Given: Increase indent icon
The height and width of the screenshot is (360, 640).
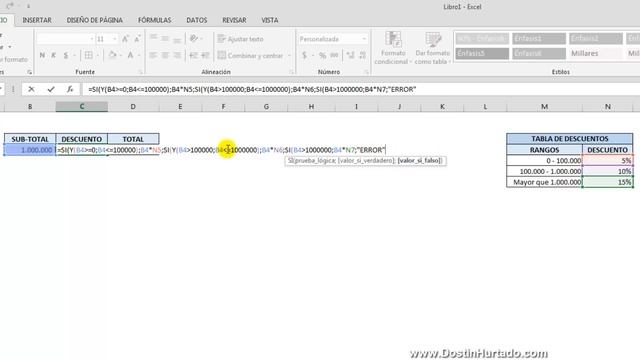Looking at the screenshot, I should 205,55.
